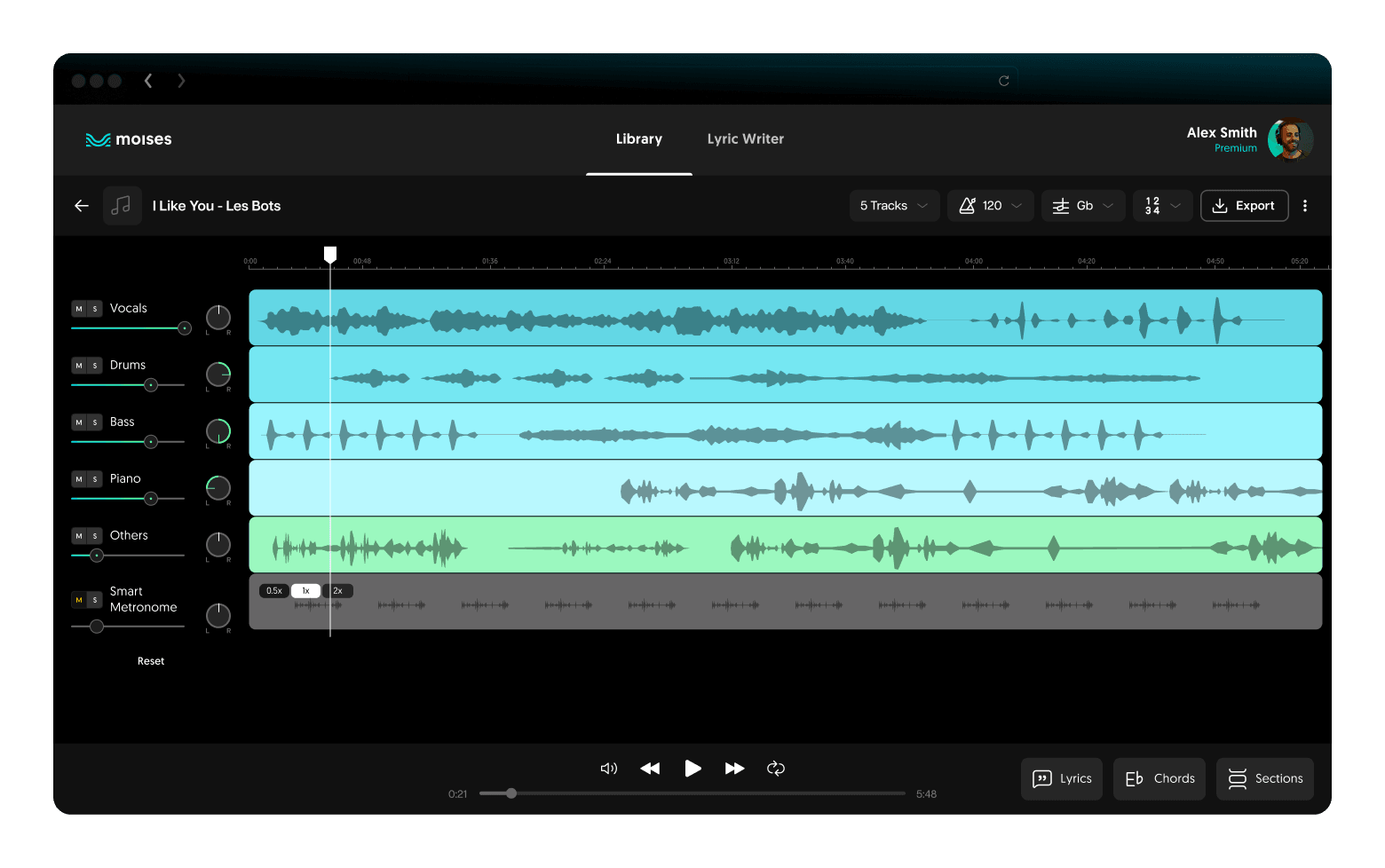The image size is (1385, 868).
Task: Expand the 5 Tracks dropdown
Action: (894, 206)
